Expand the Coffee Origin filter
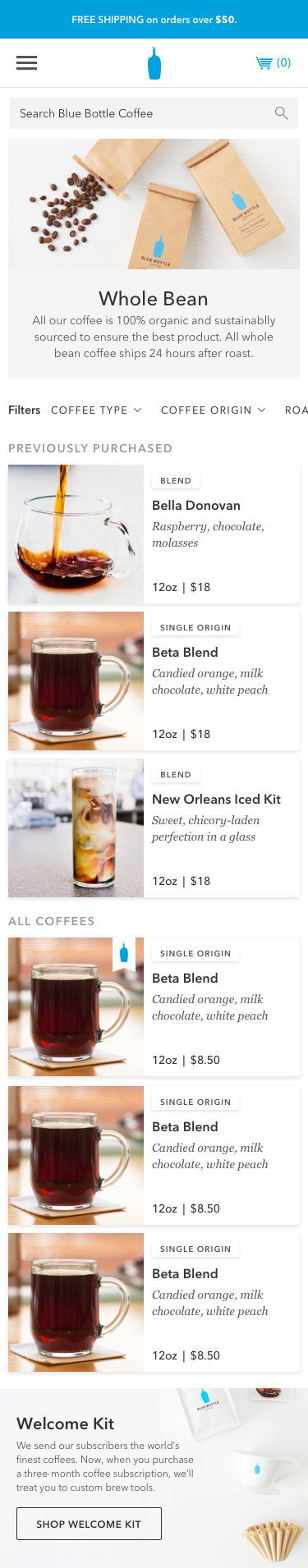308x1568 pixels. point(213,410)
